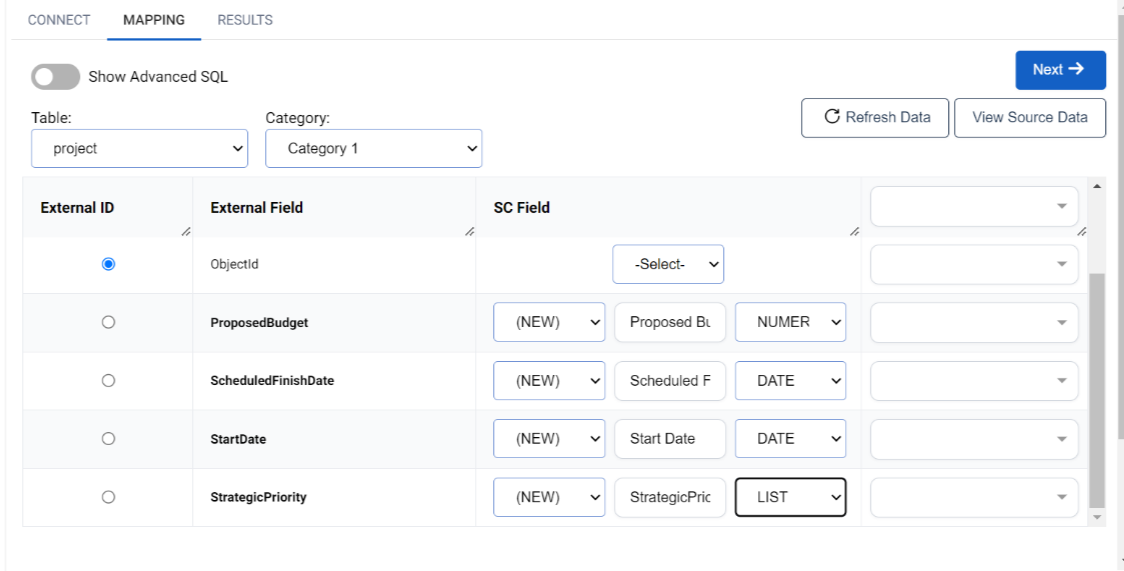Viewport: 1124px width, 571px height.
Task: Click the table vertical scrollbar thumb
Action: (x=1096, y=390)
